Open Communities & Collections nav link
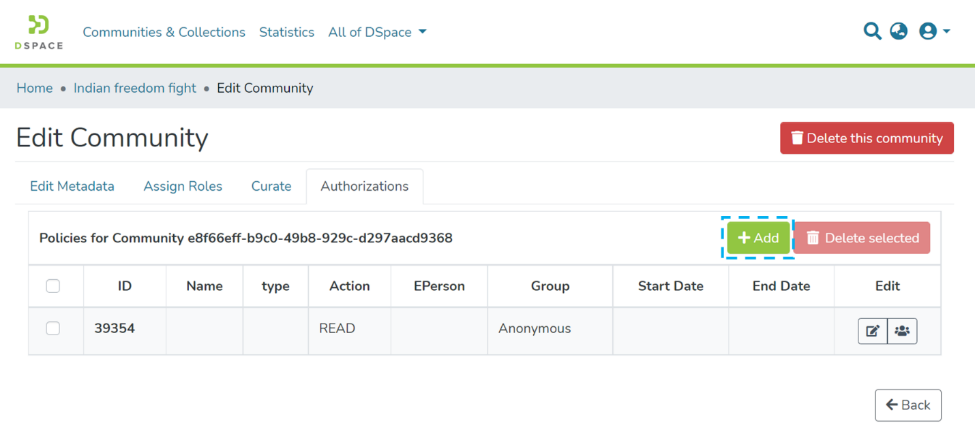Screen dimensions: 975x438 164,32
